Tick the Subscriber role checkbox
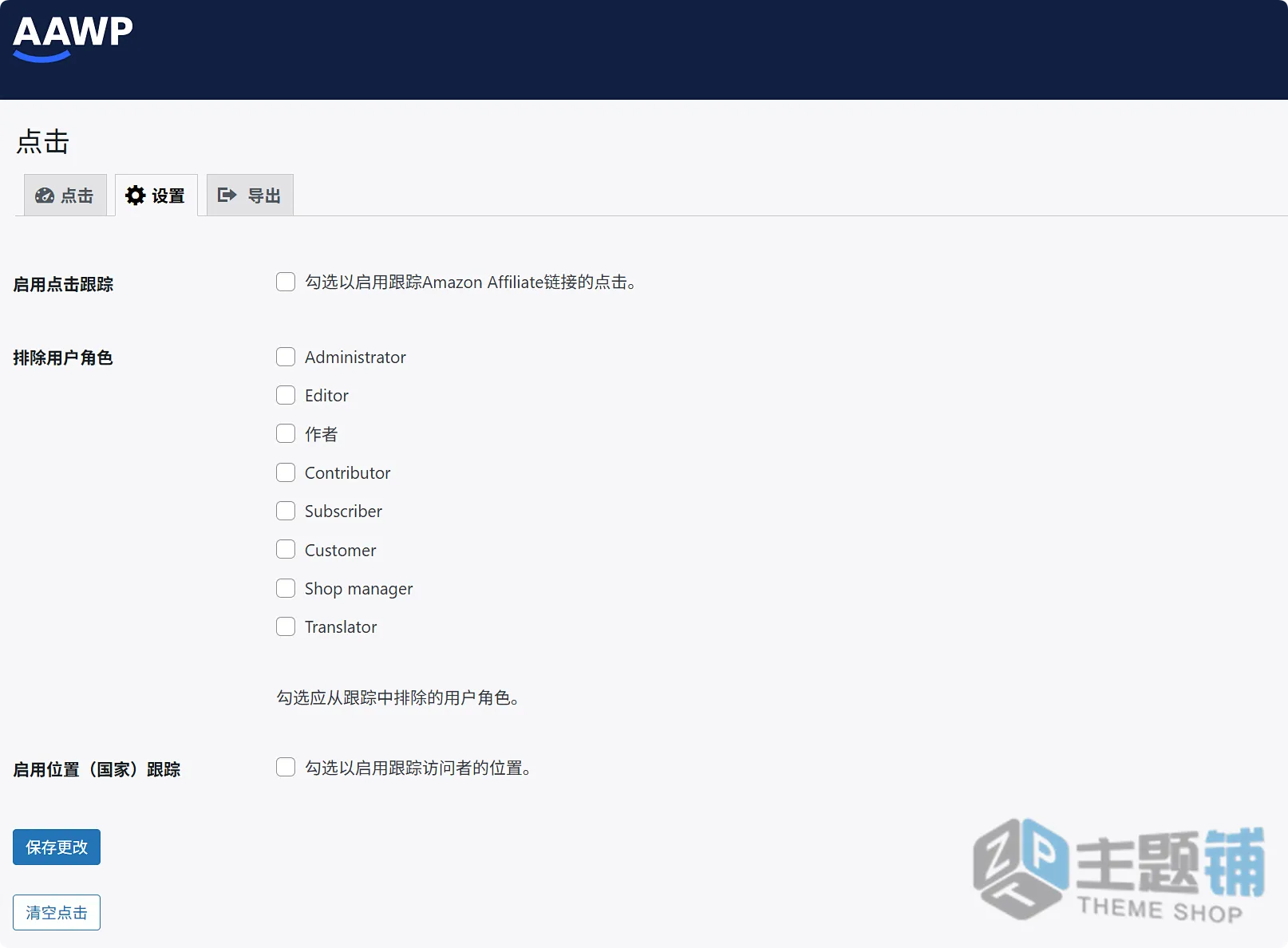 (286, 511)
